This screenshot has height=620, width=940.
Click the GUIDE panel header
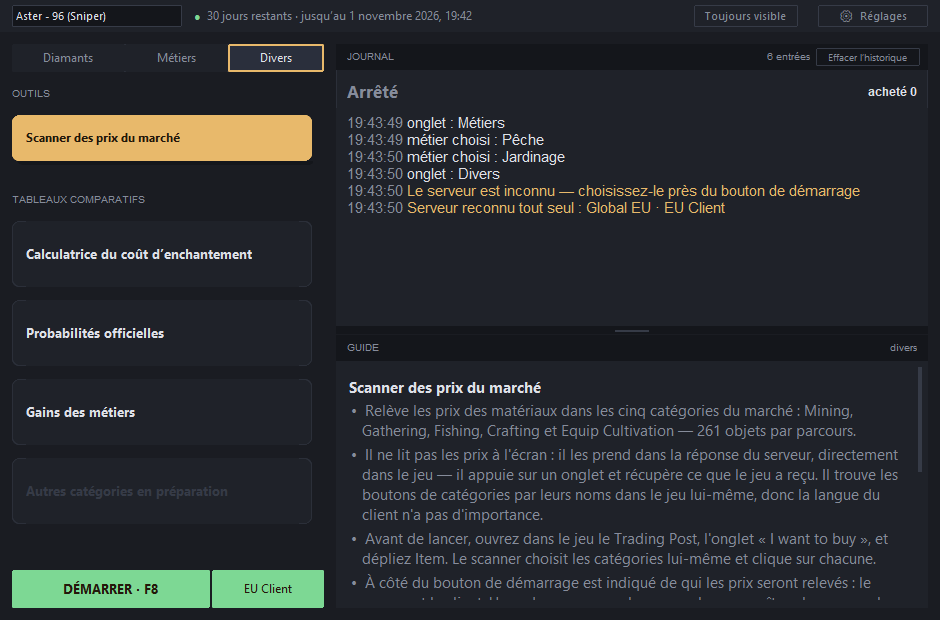(x=363, y=348)
